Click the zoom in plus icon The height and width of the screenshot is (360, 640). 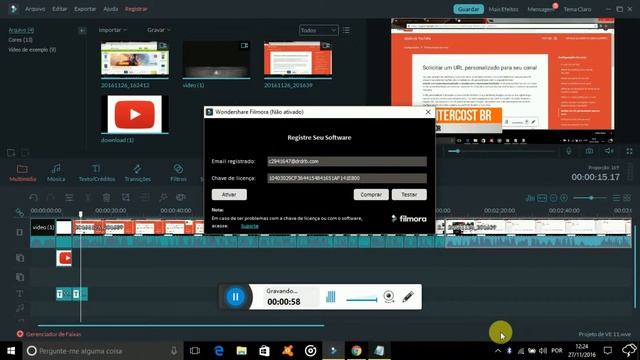coord(564,198)
